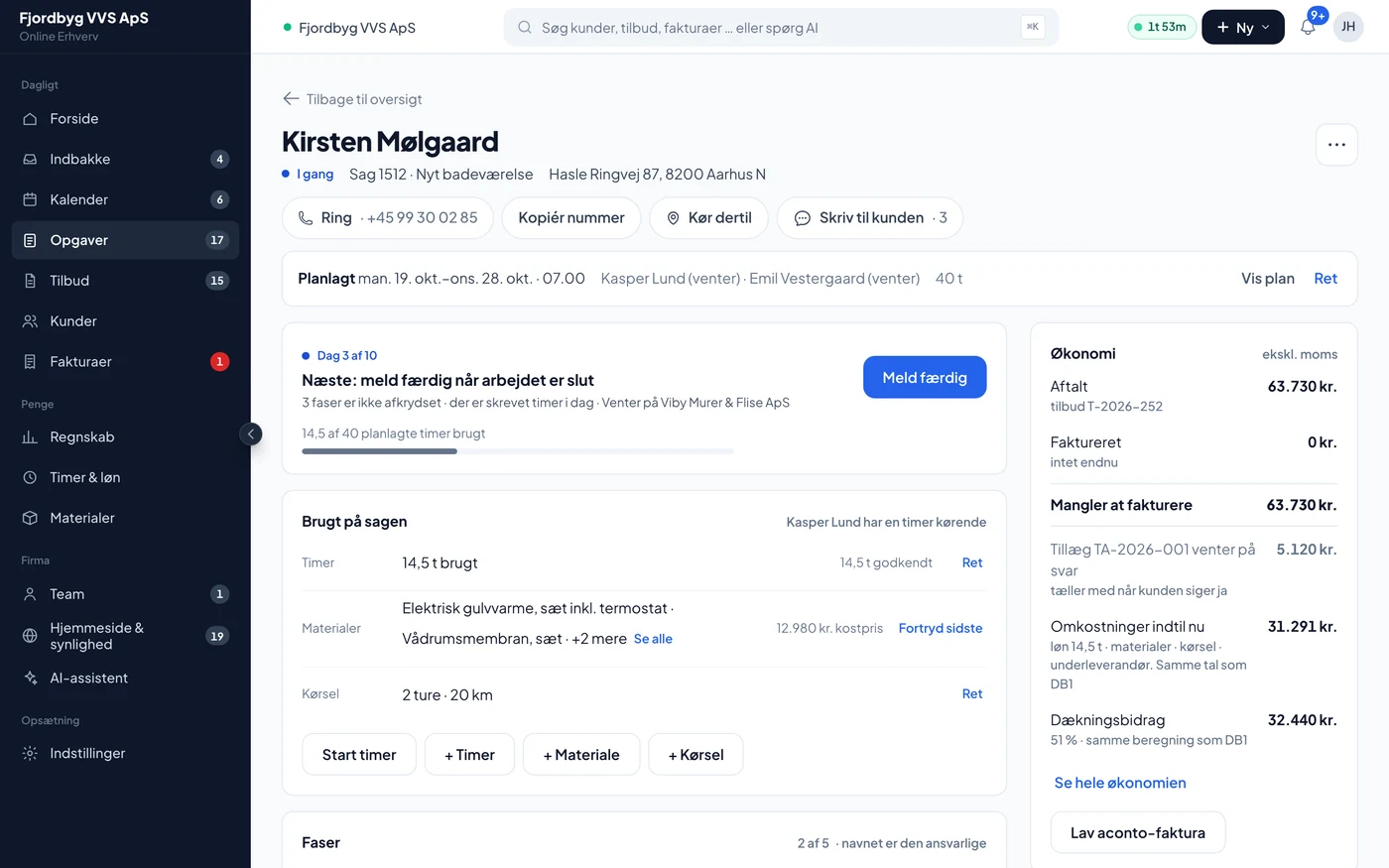
Task: Click Se alle materials link
Action: tap(653, 639)
